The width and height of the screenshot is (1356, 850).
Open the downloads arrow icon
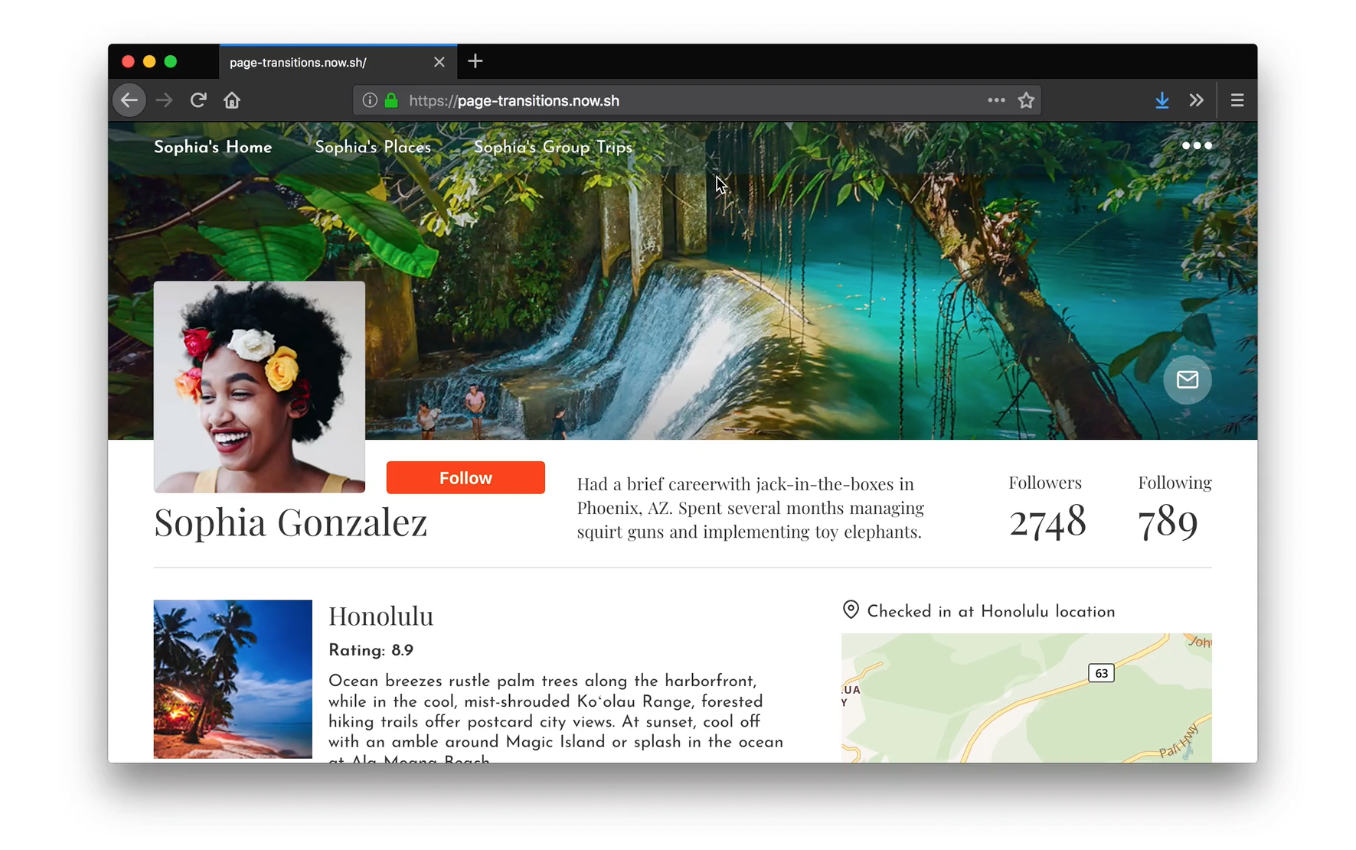pyautogui.click(x=1162, y=100)
